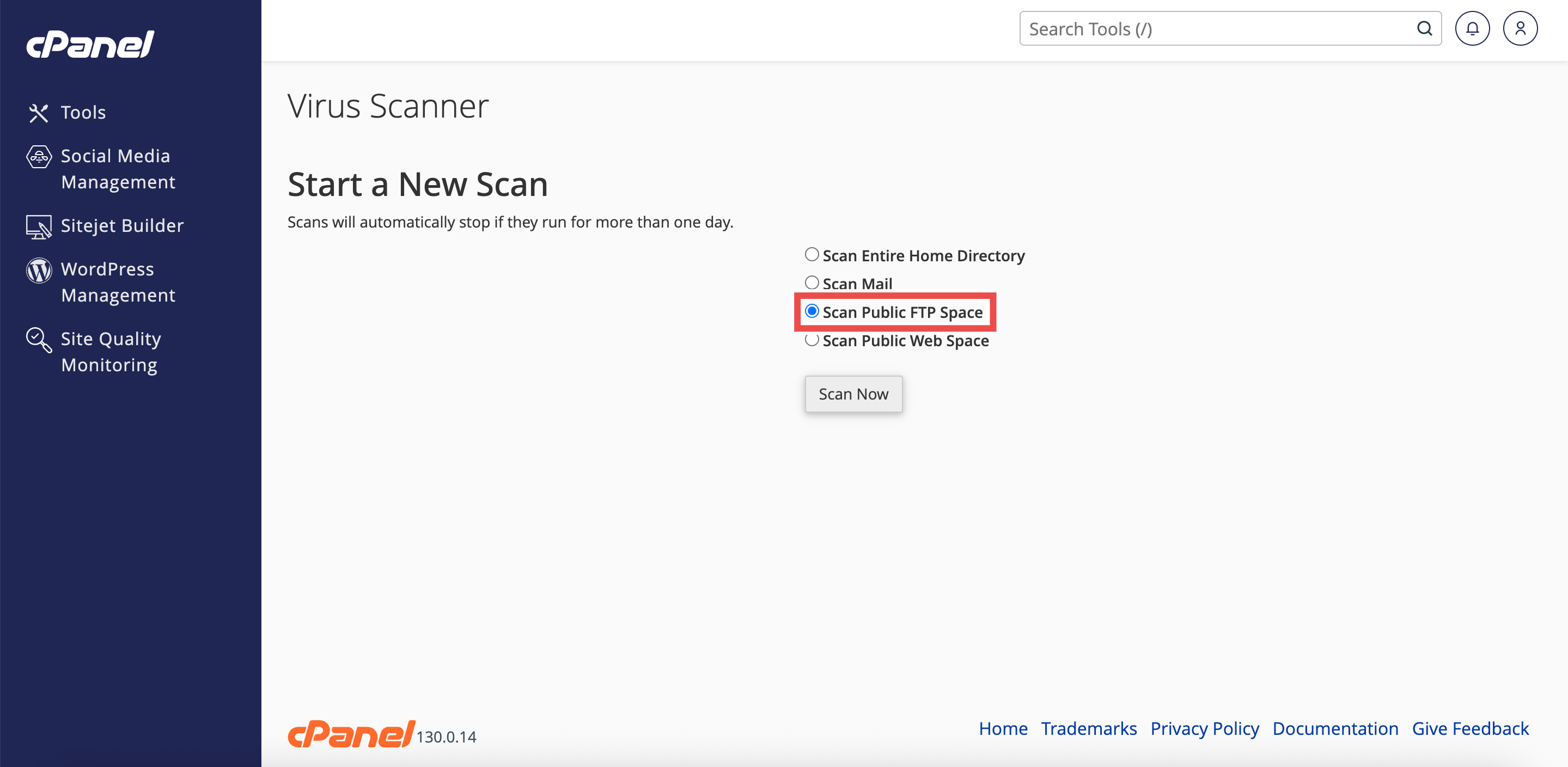1568x767 pixels.
Task: Open the user account icon
Action: pyautogui.click(x=1520, y=29)
